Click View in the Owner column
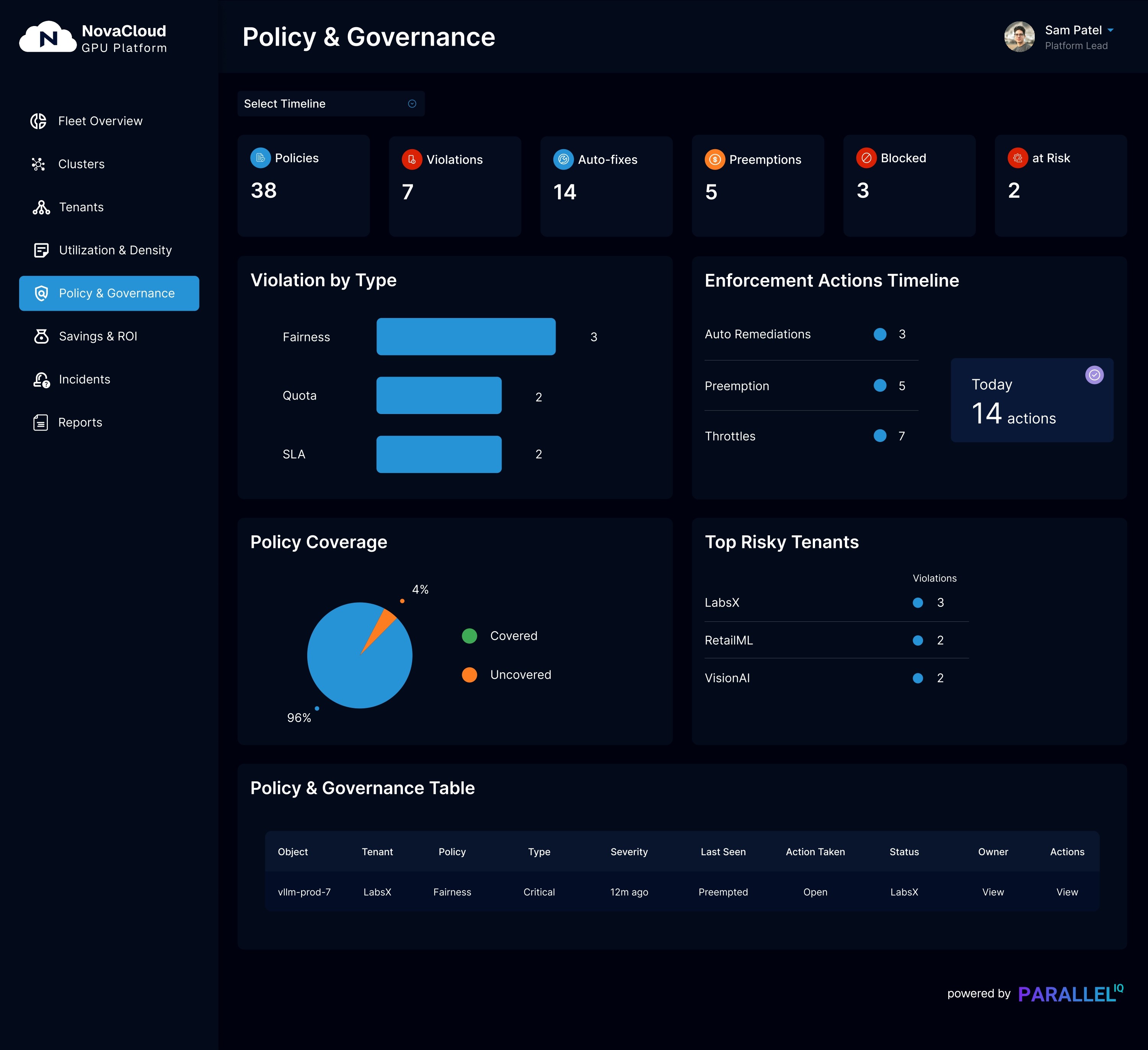 click(993, 892)
